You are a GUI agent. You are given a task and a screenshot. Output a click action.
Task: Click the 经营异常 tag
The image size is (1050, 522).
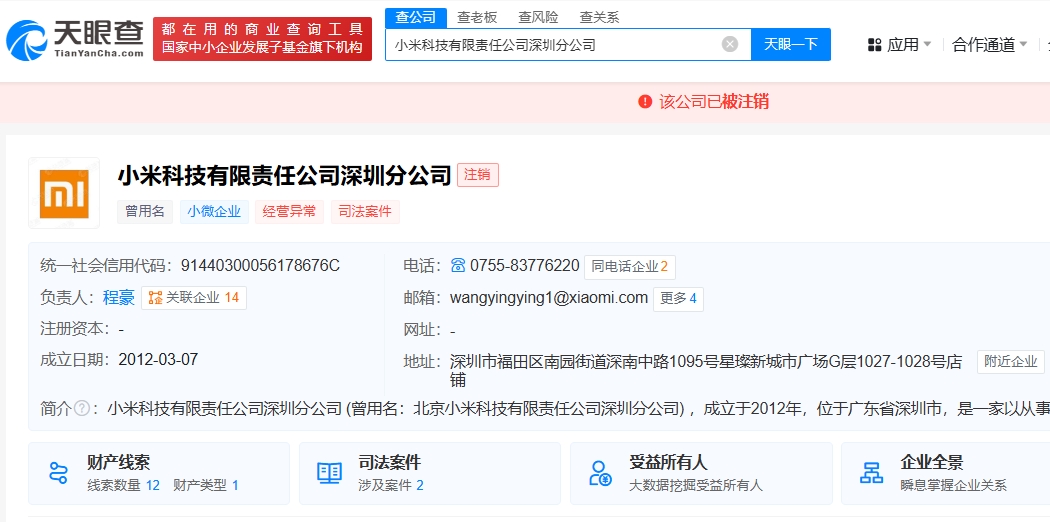point(289,211)
